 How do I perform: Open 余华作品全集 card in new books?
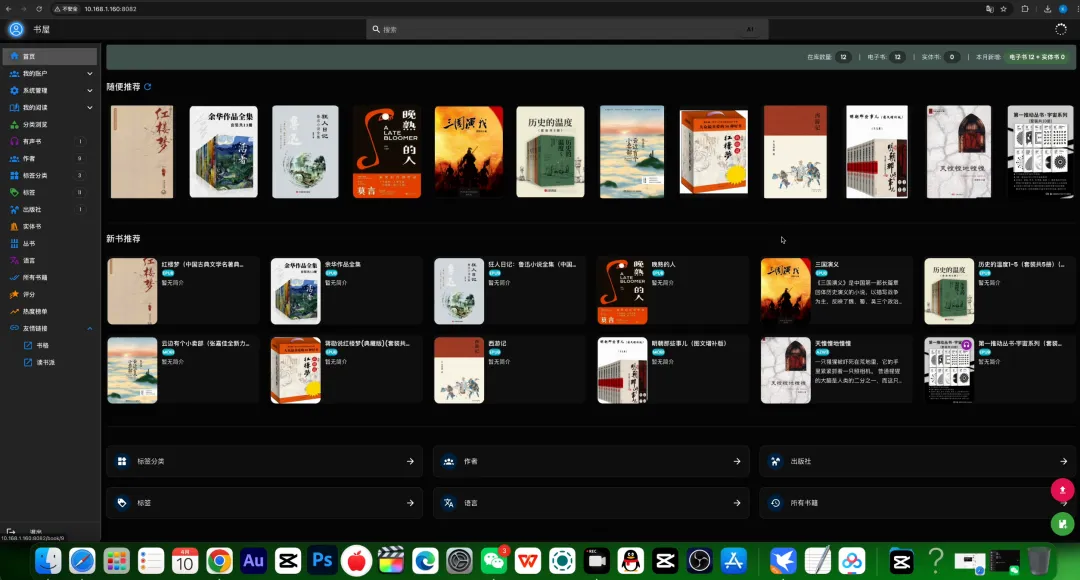[346, 291]
